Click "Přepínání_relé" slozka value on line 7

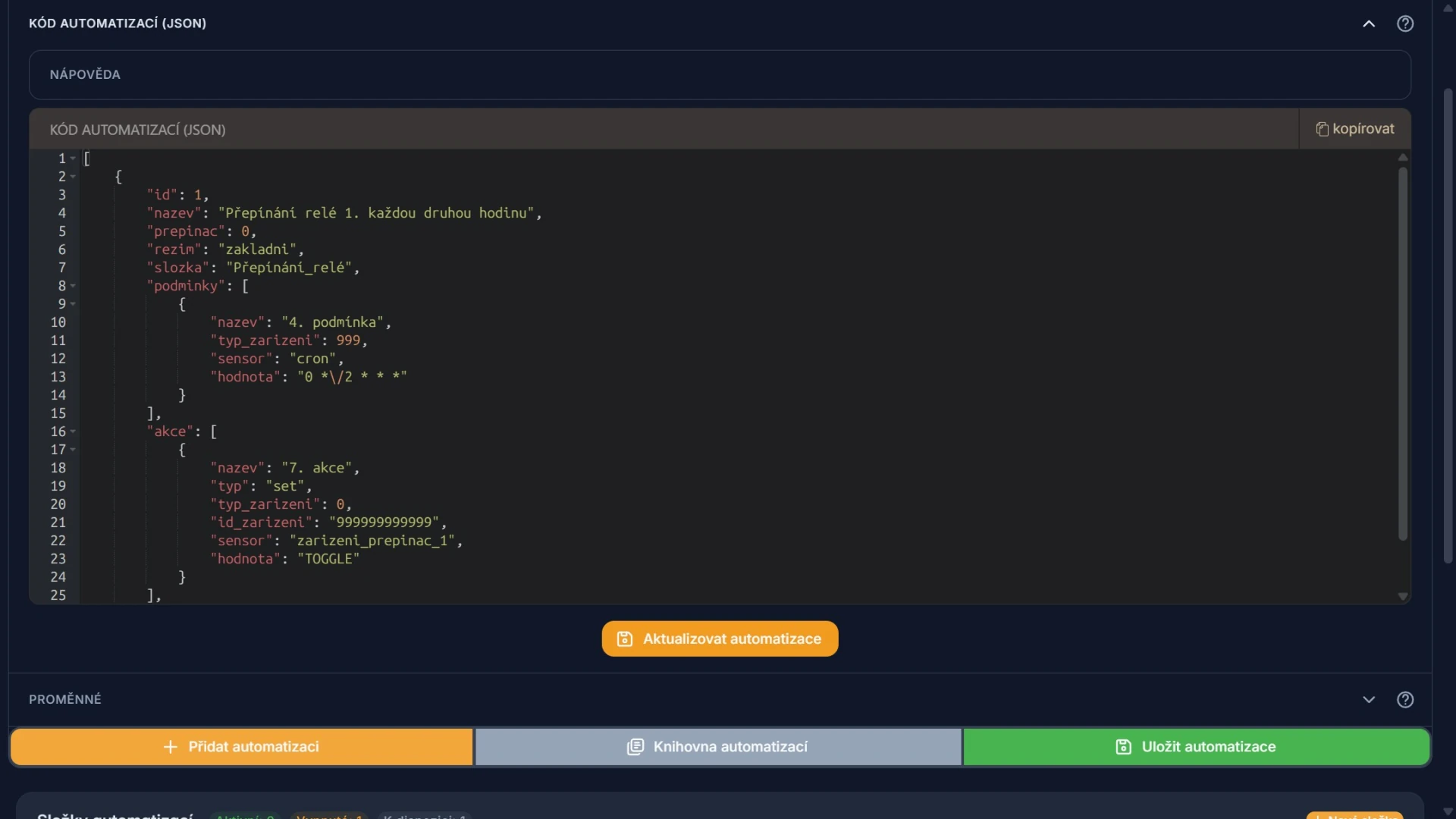(289, 268)
